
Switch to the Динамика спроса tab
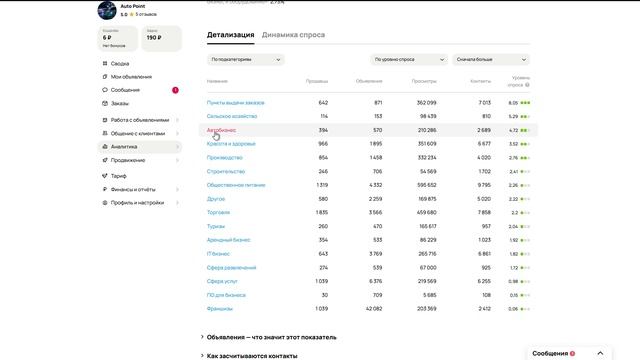pos(293,35)
